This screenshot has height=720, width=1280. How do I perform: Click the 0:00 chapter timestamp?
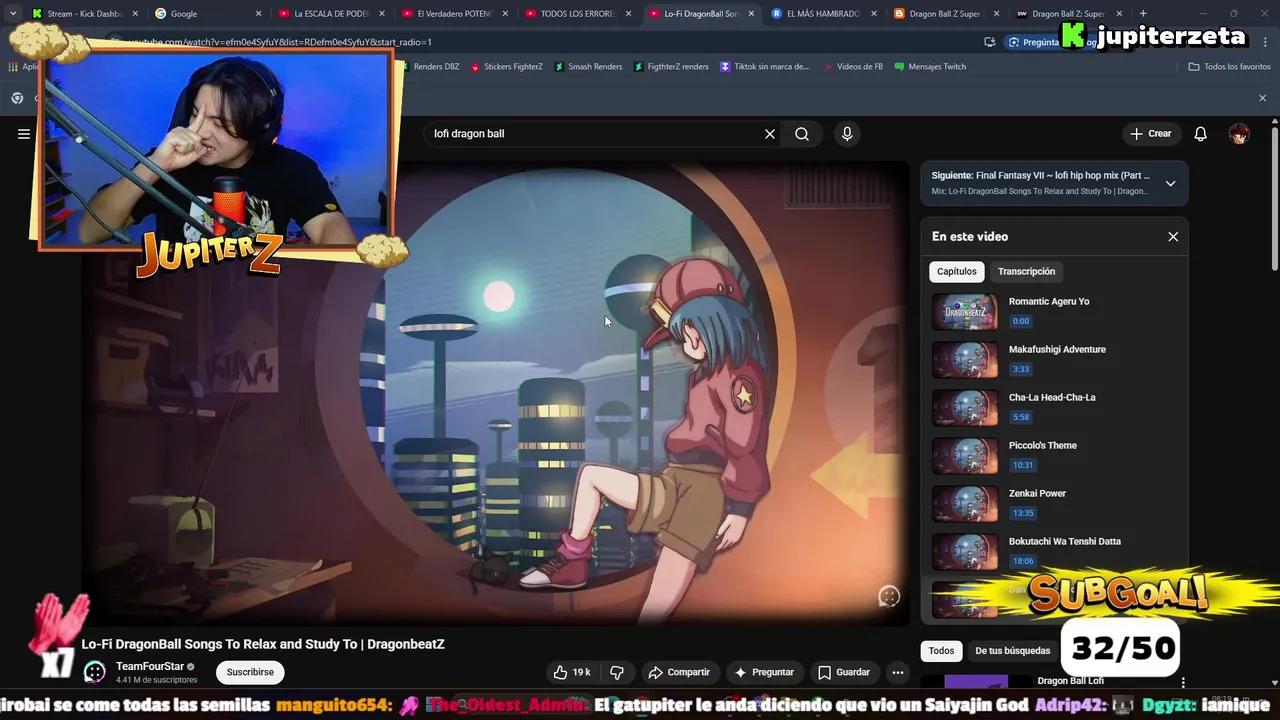click(x=1020, y=321)
